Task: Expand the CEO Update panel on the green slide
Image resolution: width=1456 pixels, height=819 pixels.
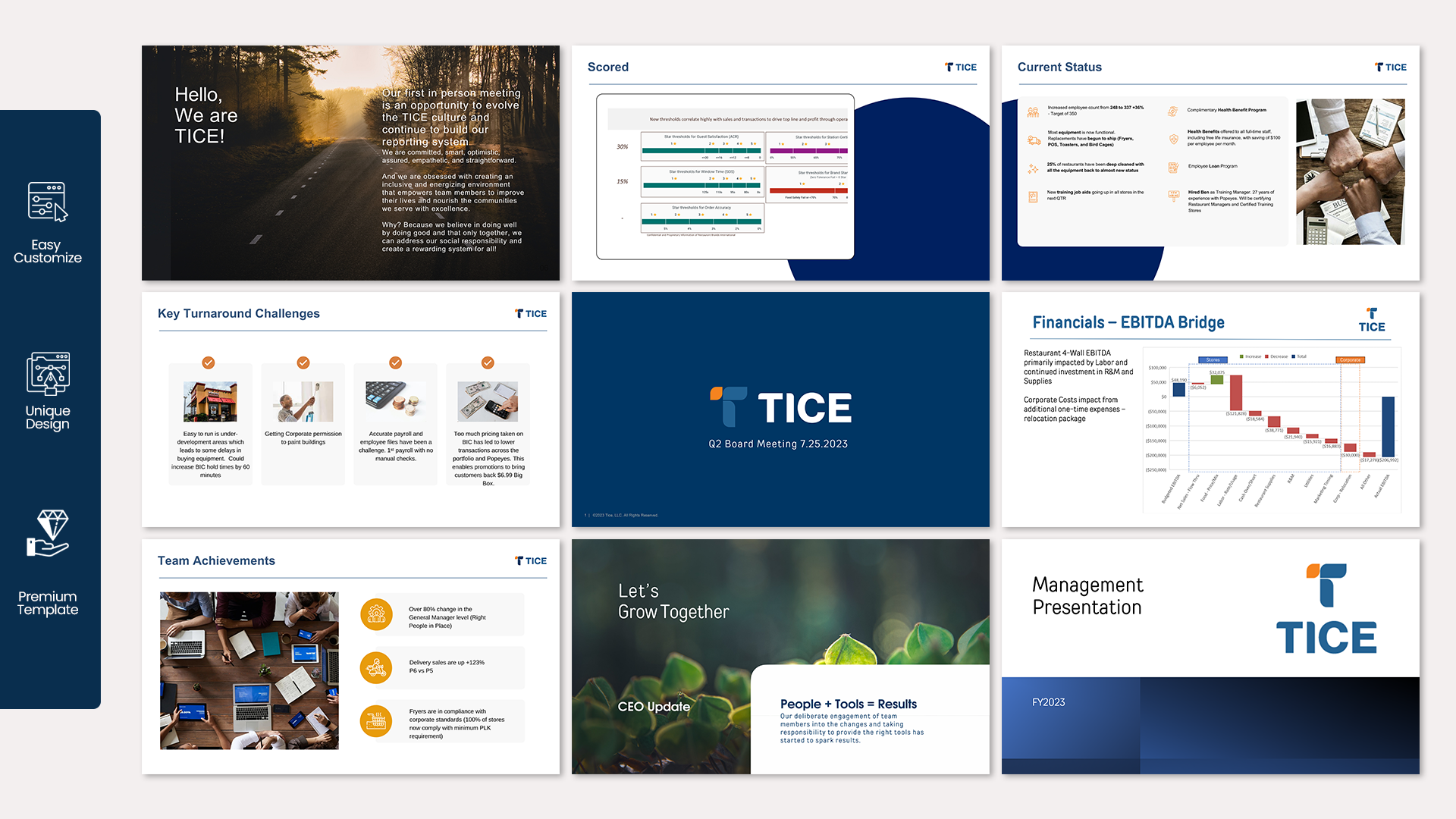Action: coord(654,706)
